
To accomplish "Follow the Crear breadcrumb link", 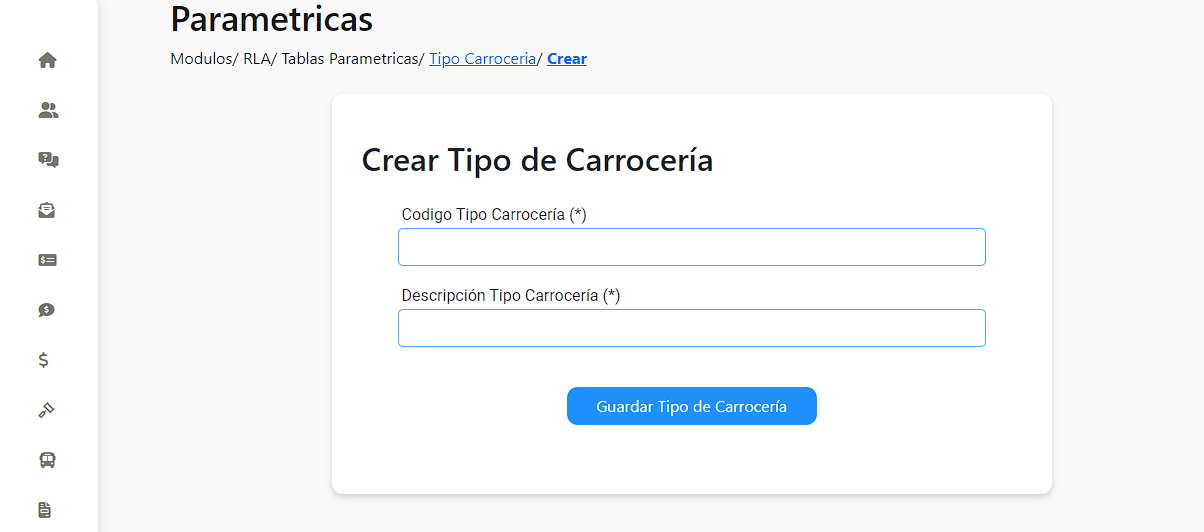I will pos(567,59).
